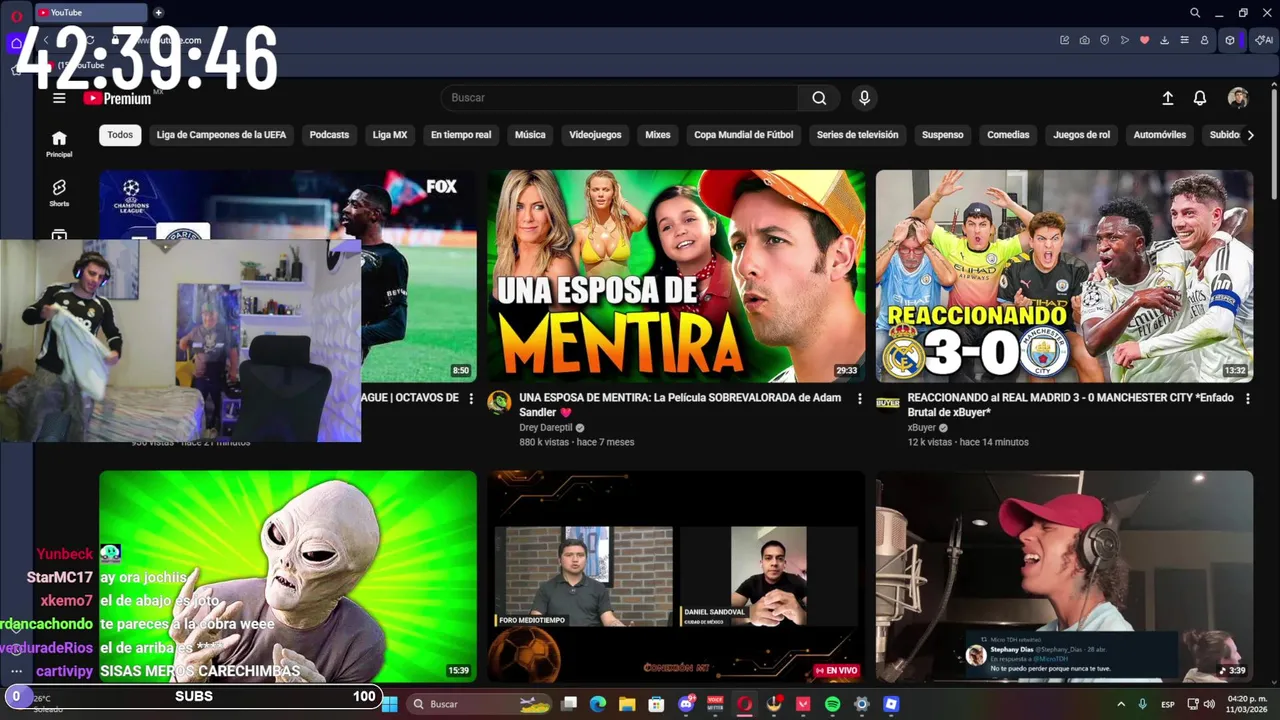Select the Música chip
1280x720 pixels.
tap(530, 135)
